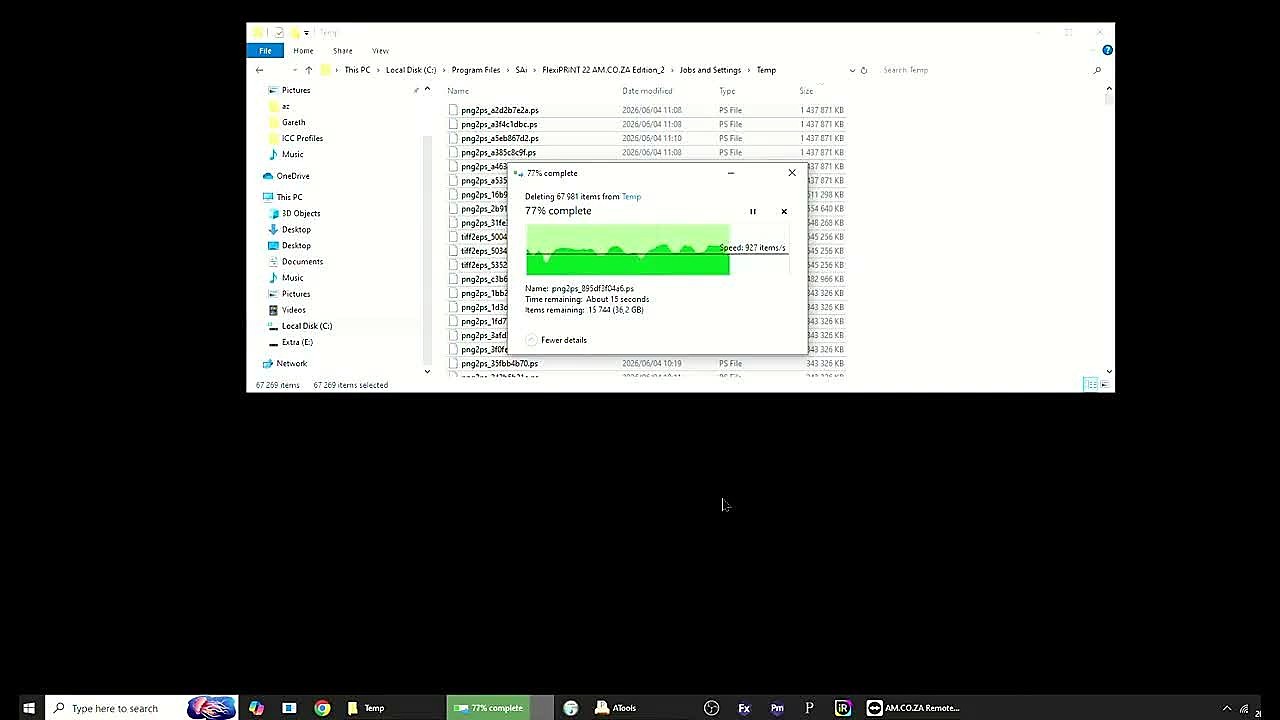This screenshot has height=720, width=1280.
Task: Switch to the large thumbnails view icon
Action: [x=1105, y=385]
